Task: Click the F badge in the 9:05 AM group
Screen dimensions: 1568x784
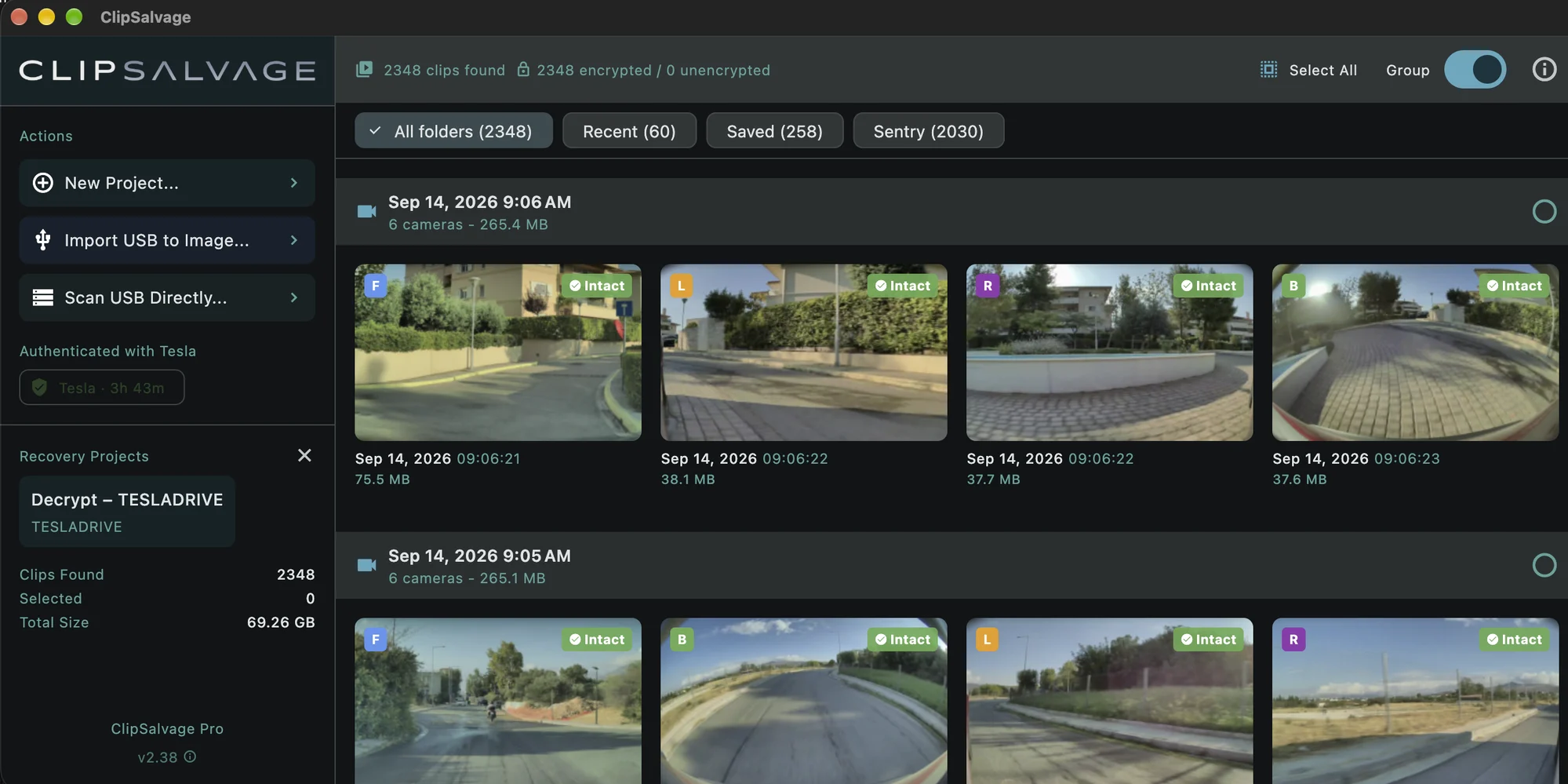Action: pyautogui.click(x=376, y=640)
